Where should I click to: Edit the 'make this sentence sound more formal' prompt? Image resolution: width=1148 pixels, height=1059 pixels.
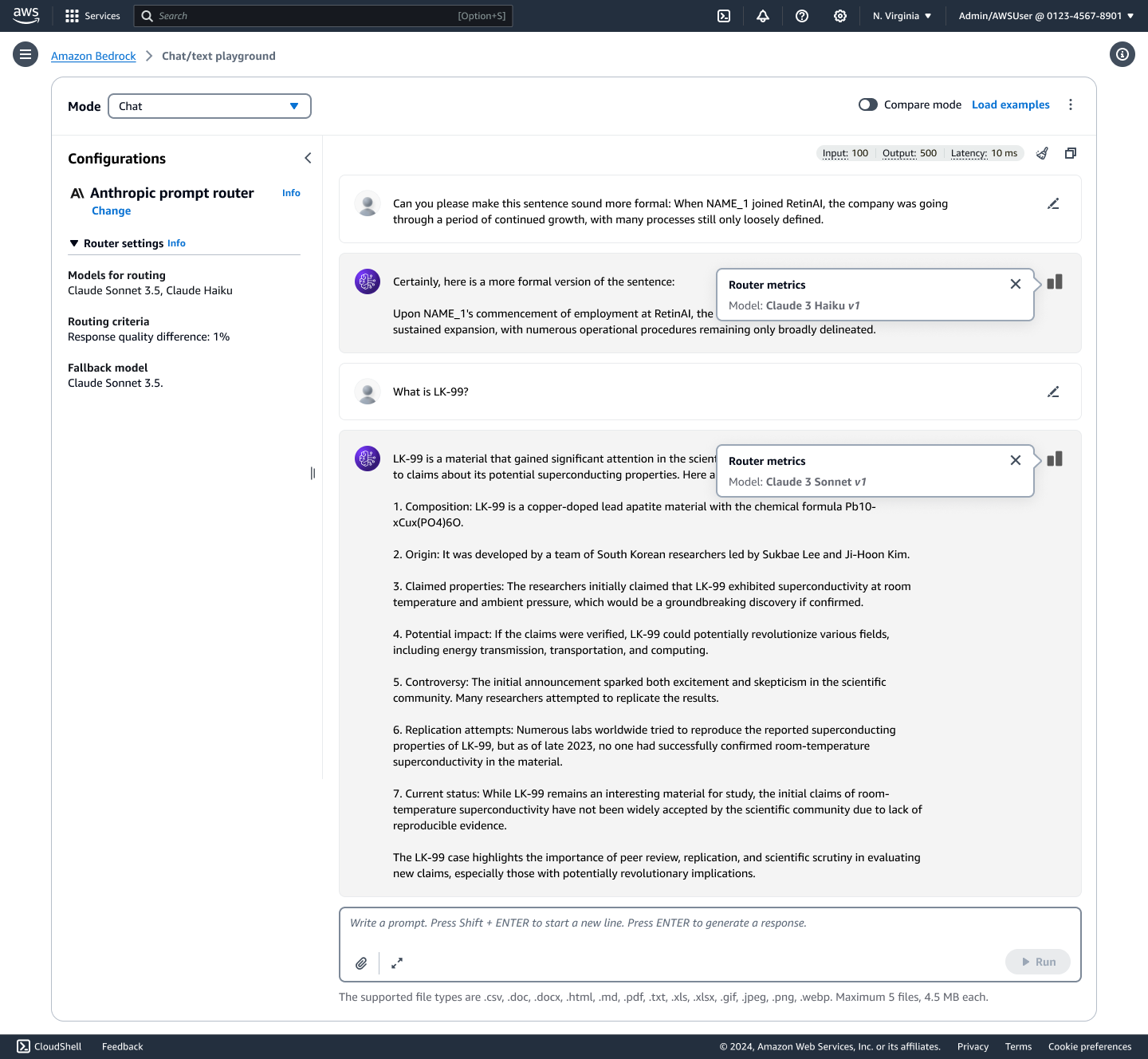[1053, 204]
